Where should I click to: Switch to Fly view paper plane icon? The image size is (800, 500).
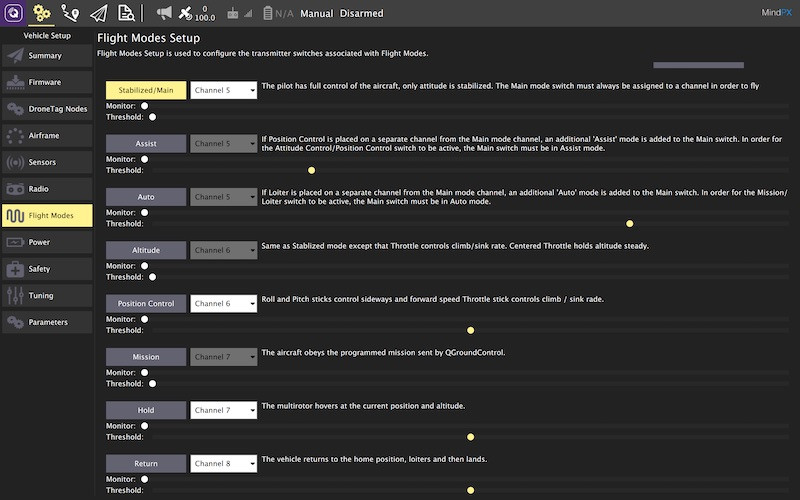tap(98, 13)
